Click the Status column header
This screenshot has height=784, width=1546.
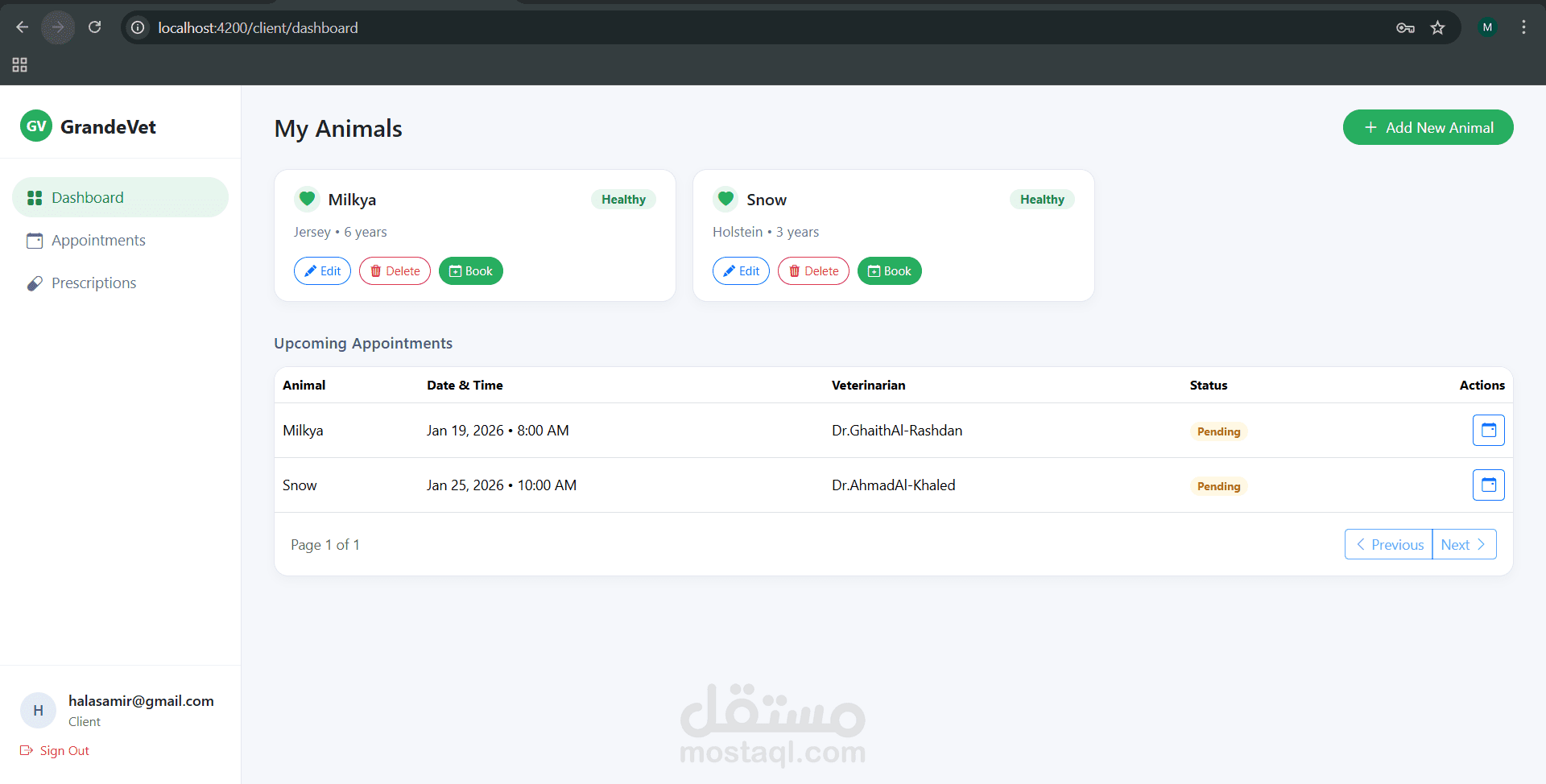(x=1209, y=385)
